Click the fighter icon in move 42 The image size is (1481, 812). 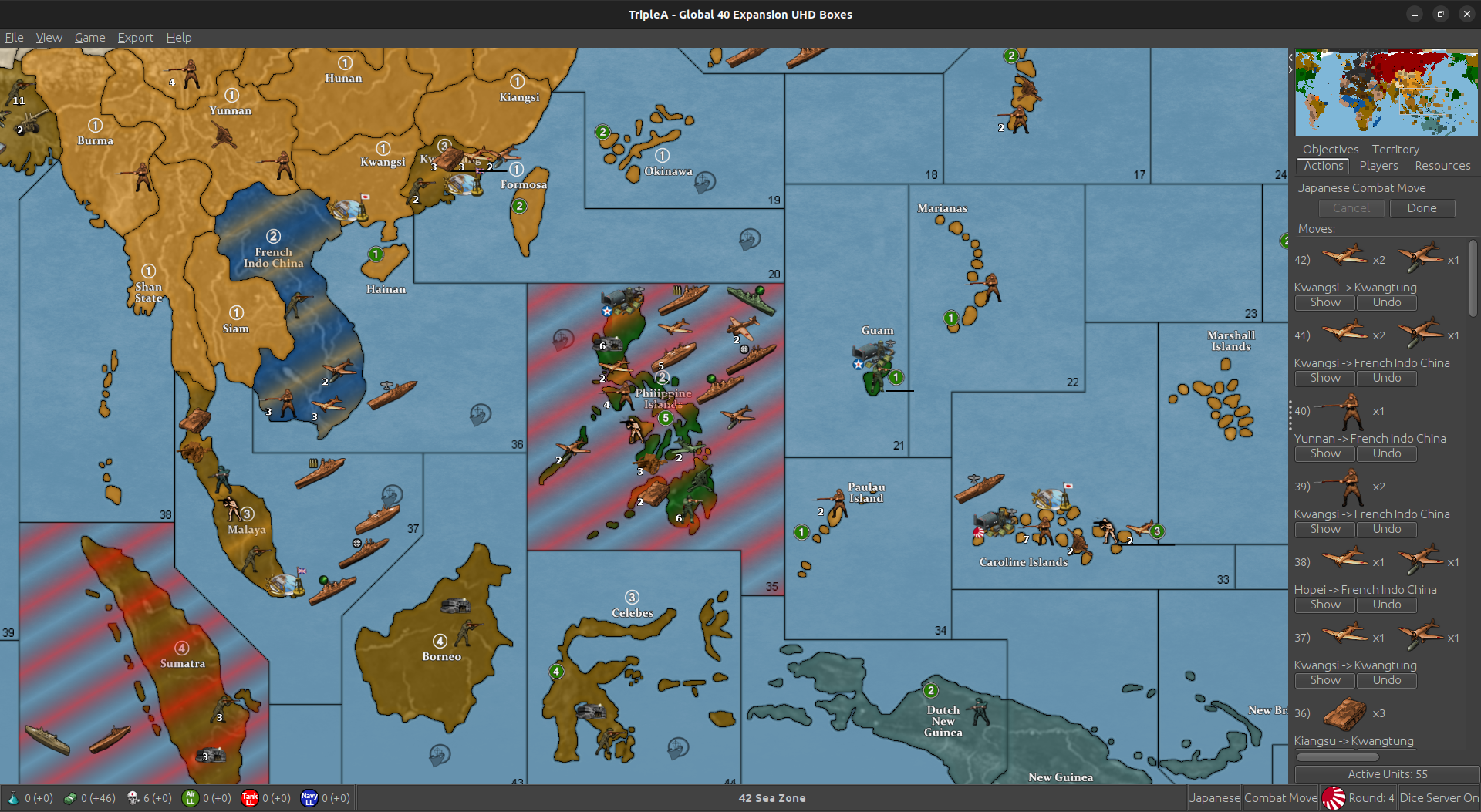coord(1344,254)
